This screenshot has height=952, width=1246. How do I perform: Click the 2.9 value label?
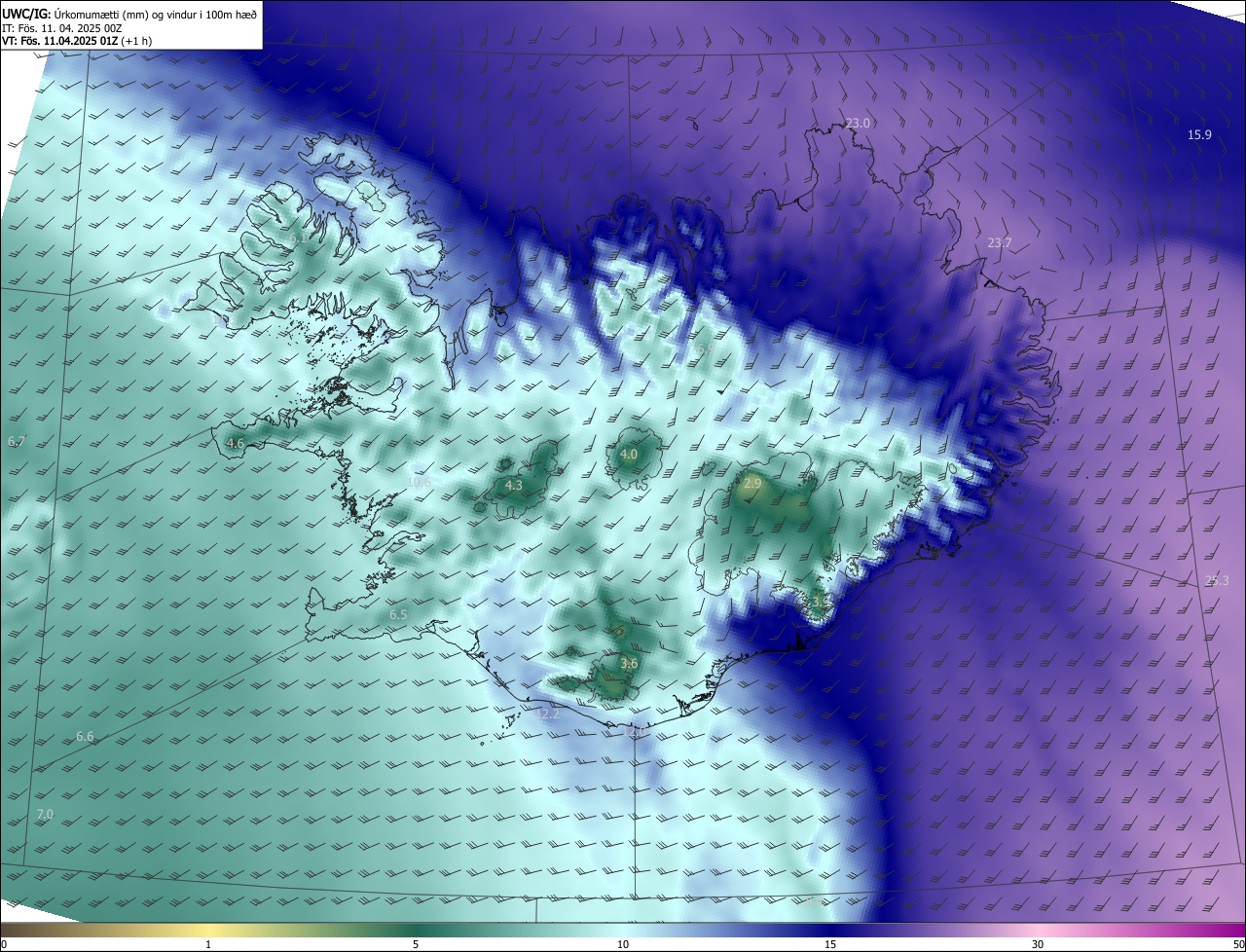752,483
